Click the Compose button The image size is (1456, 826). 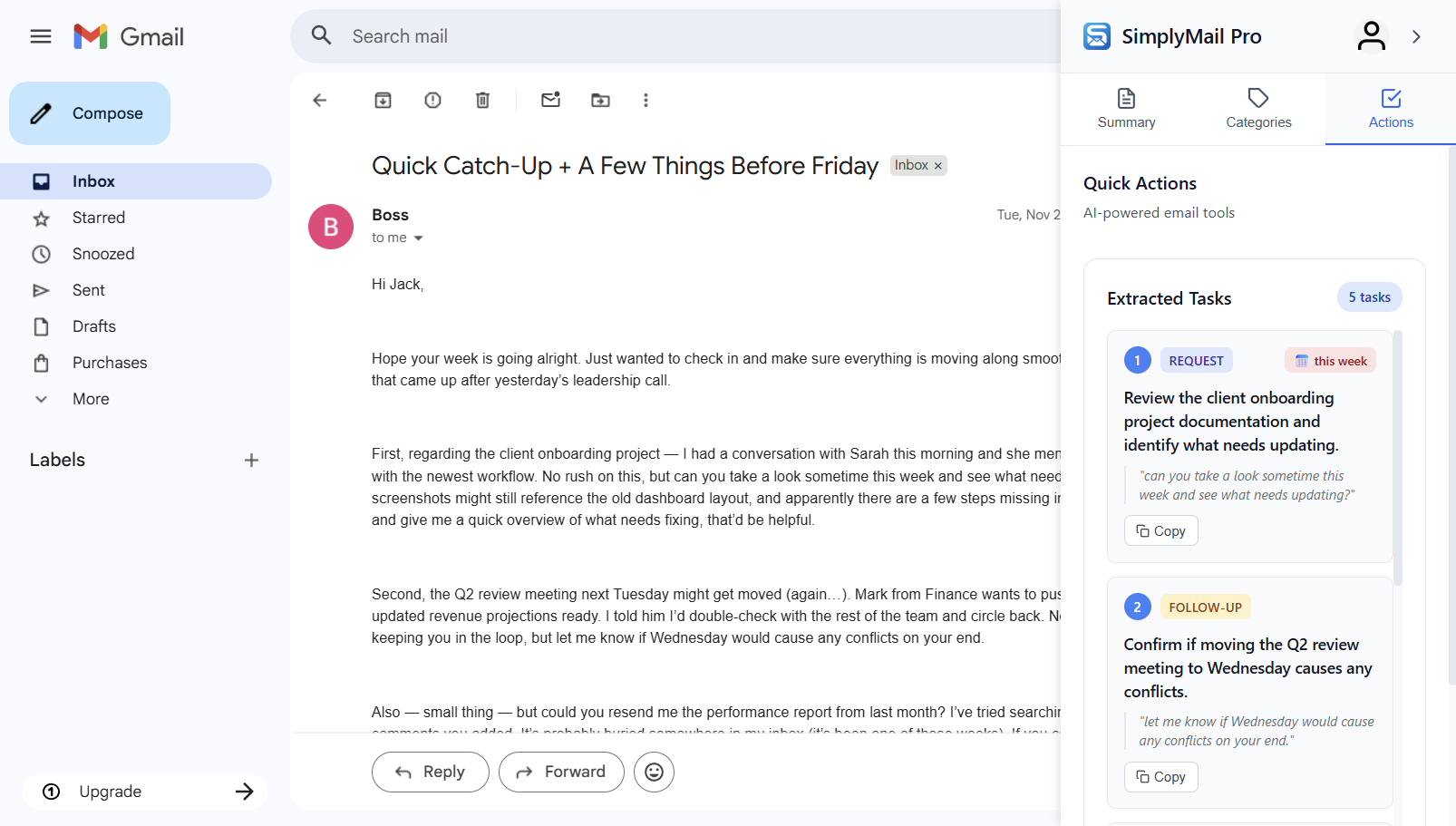click(89, 113)
